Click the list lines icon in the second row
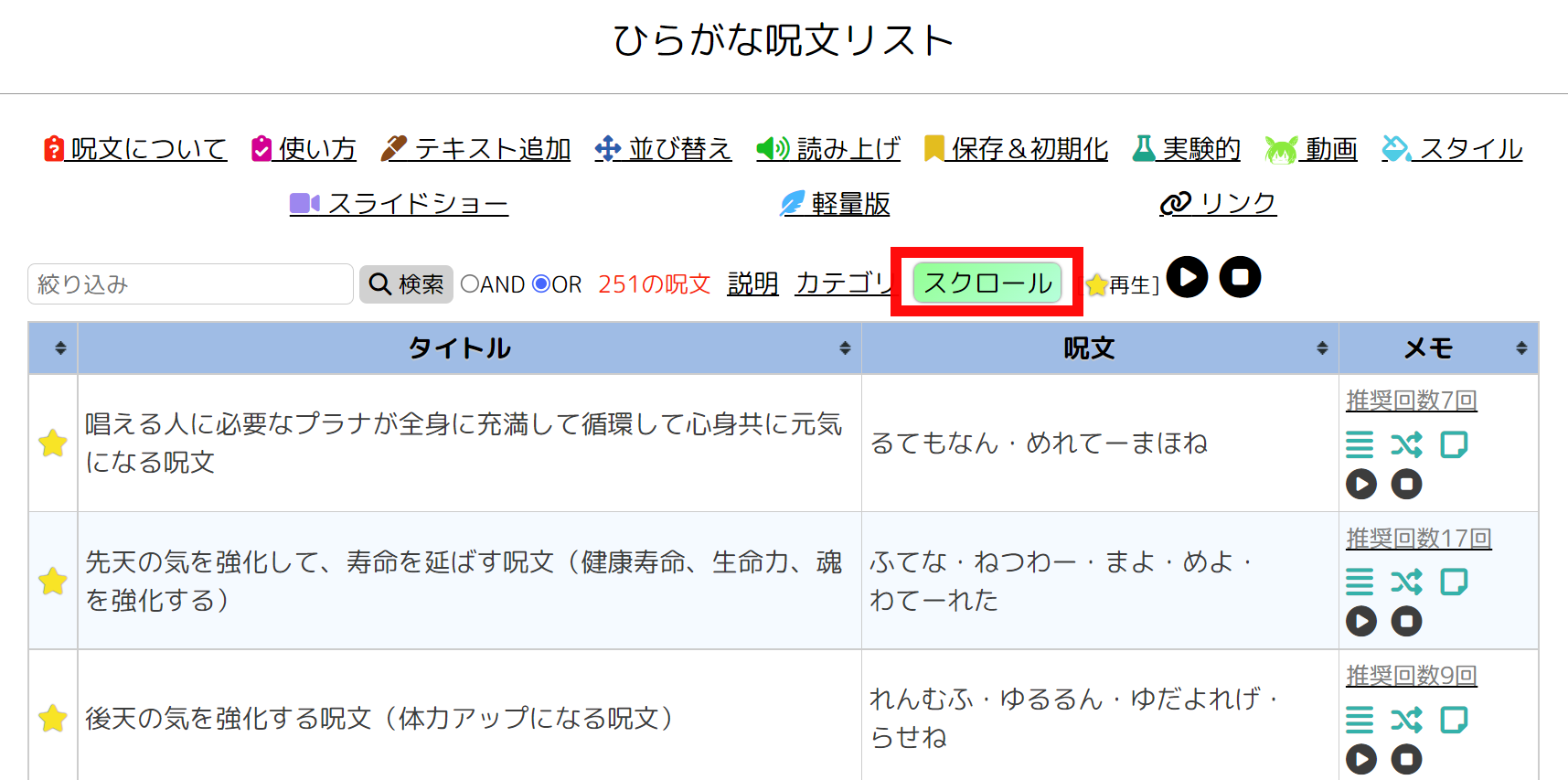Image resolution: width=1568 pixels, height=780 pixels. tap(1360, 582)
